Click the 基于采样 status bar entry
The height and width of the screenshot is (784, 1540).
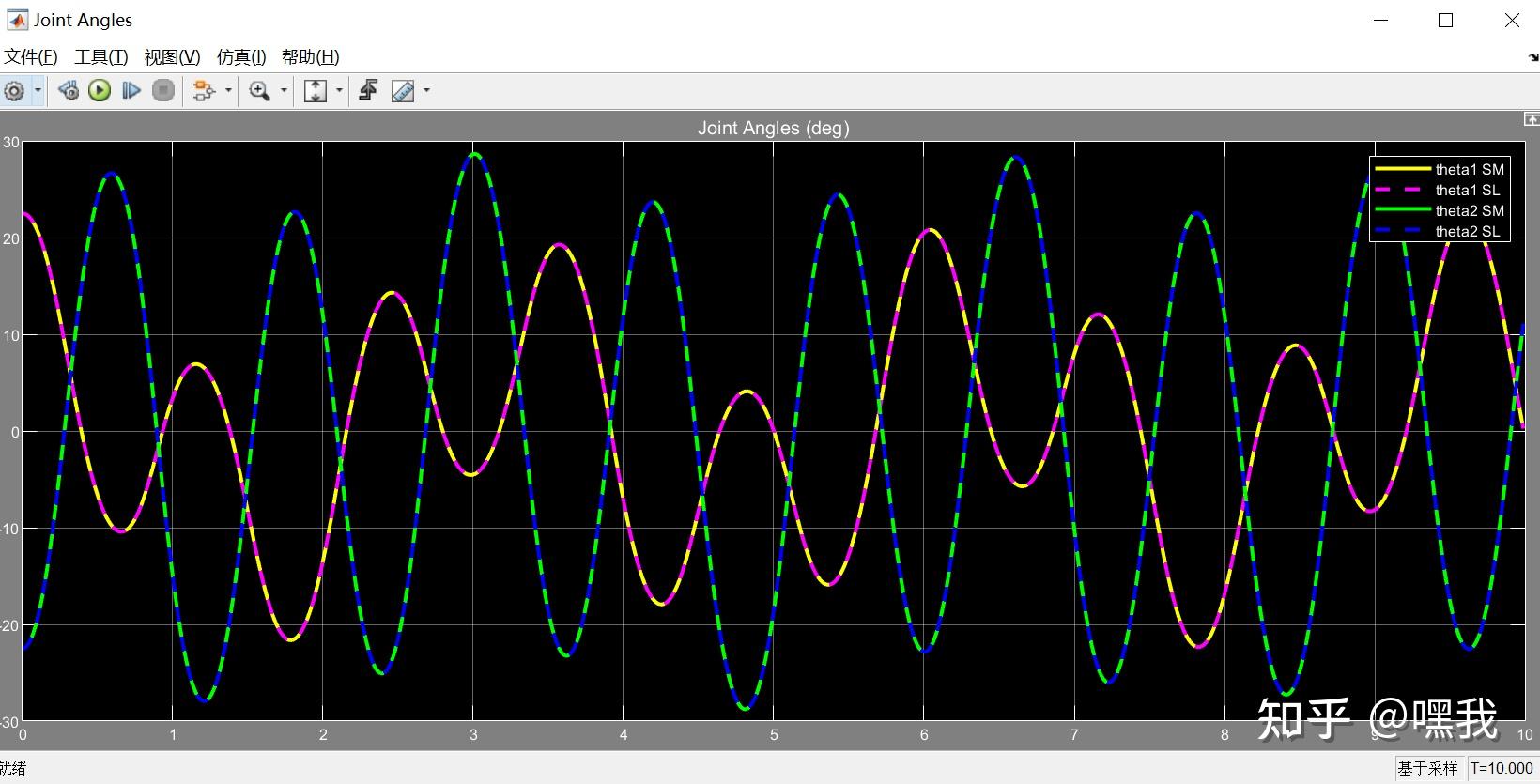pos(1427,768)
